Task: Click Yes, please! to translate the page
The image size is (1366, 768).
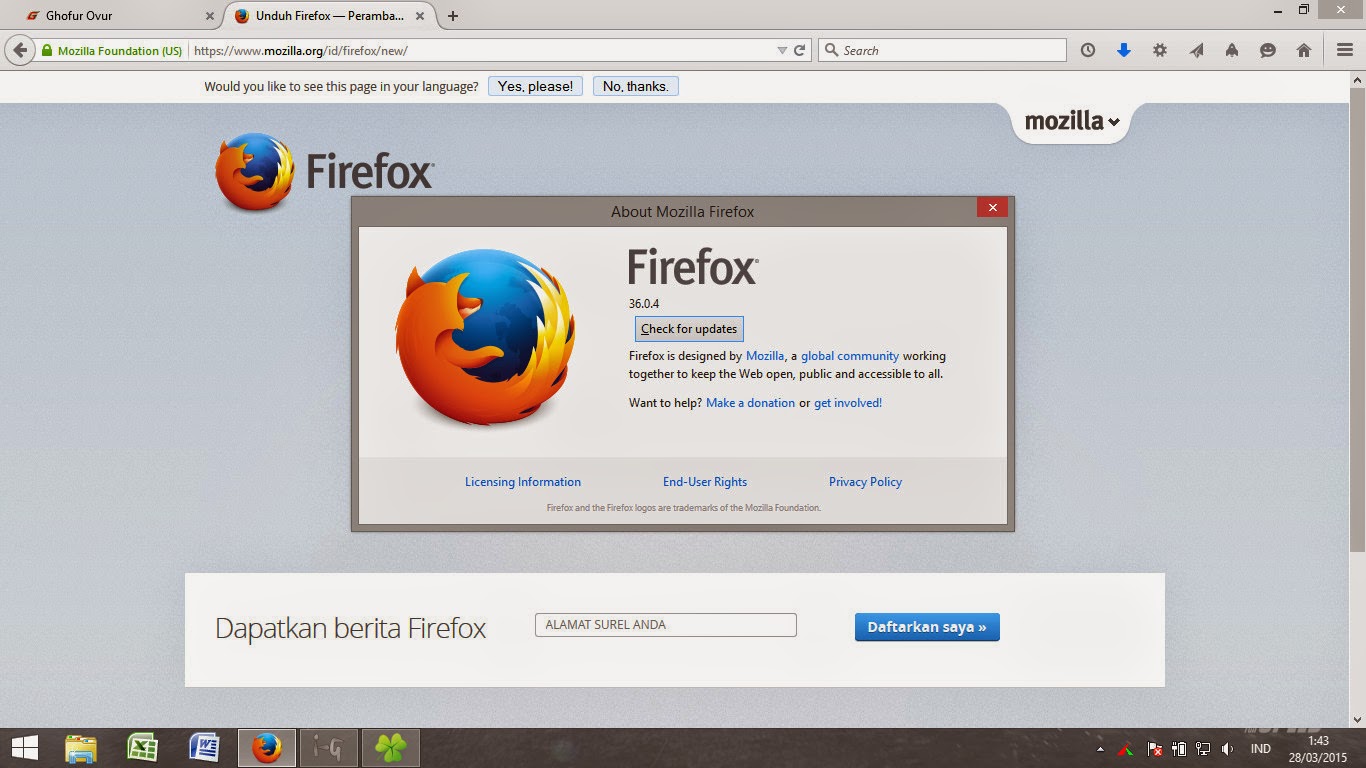Action: tap(535, 85)
